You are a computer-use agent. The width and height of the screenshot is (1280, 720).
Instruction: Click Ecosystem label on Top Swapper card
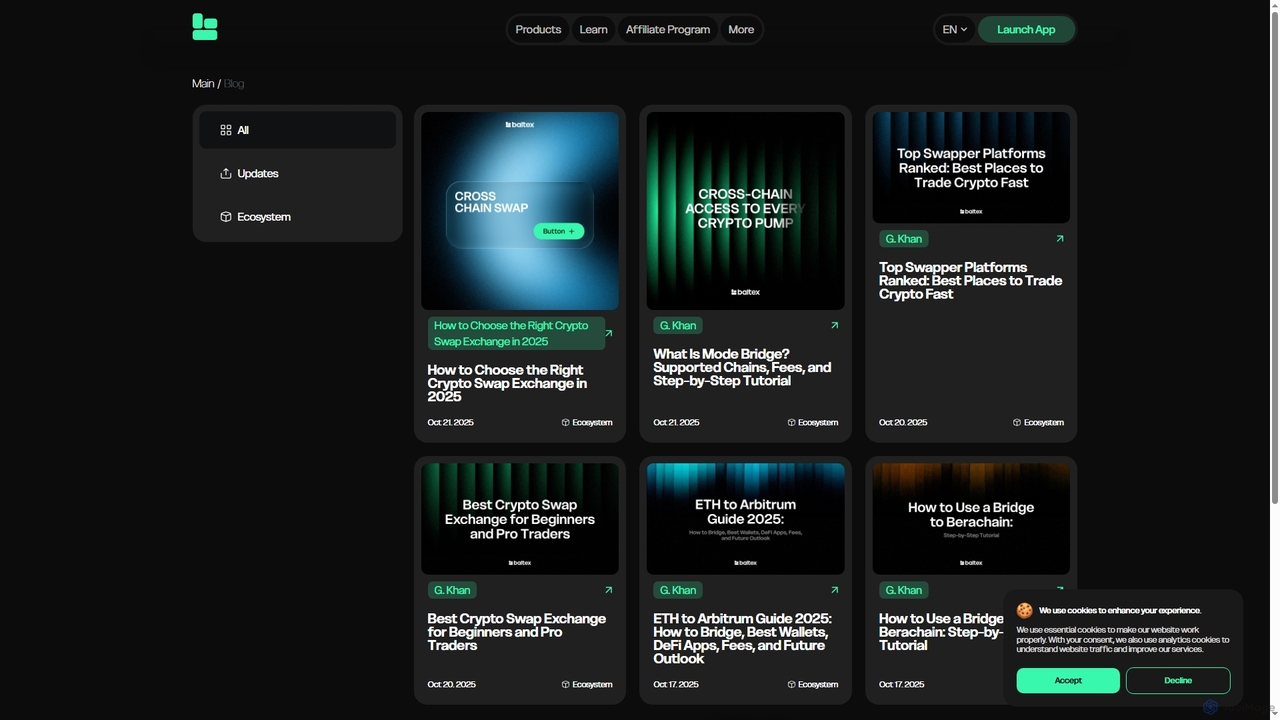coord(1038,423)
